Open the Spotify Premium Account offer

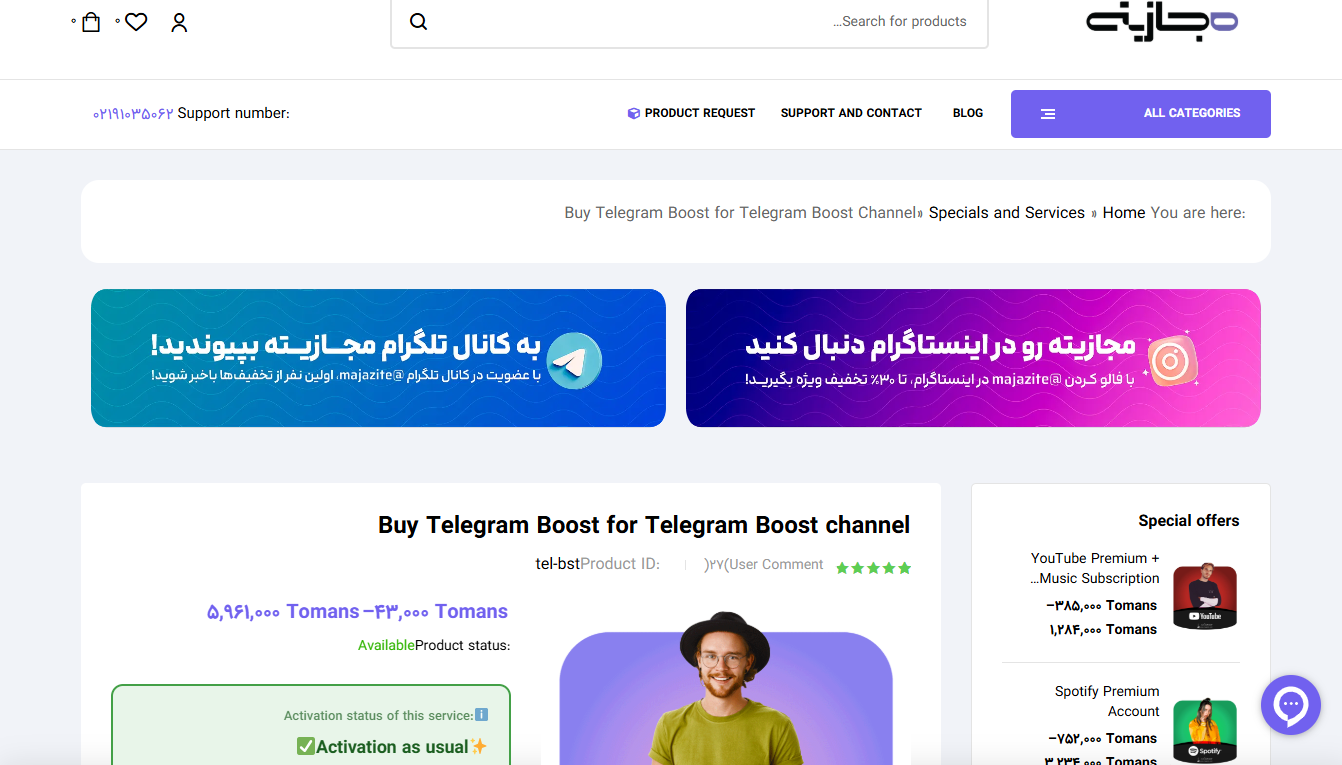(1107, 701)
